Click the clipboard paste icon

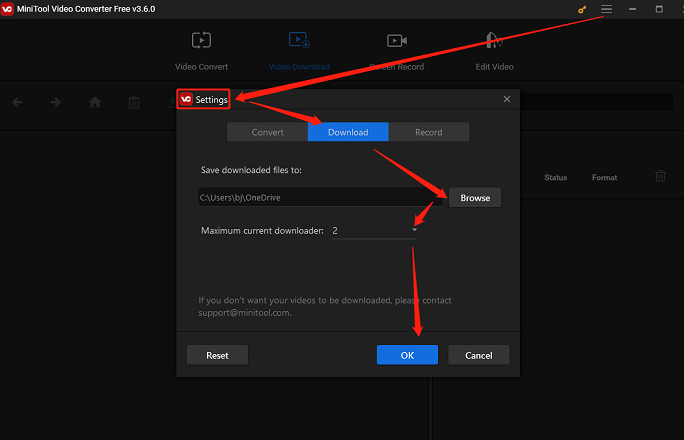134,102
